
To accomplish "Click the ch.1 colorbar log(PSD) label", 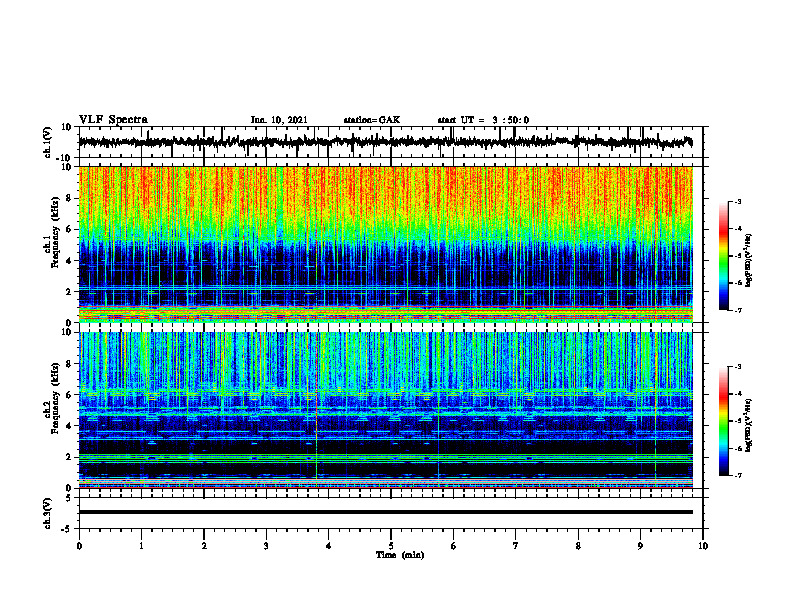I will point(749,261).
